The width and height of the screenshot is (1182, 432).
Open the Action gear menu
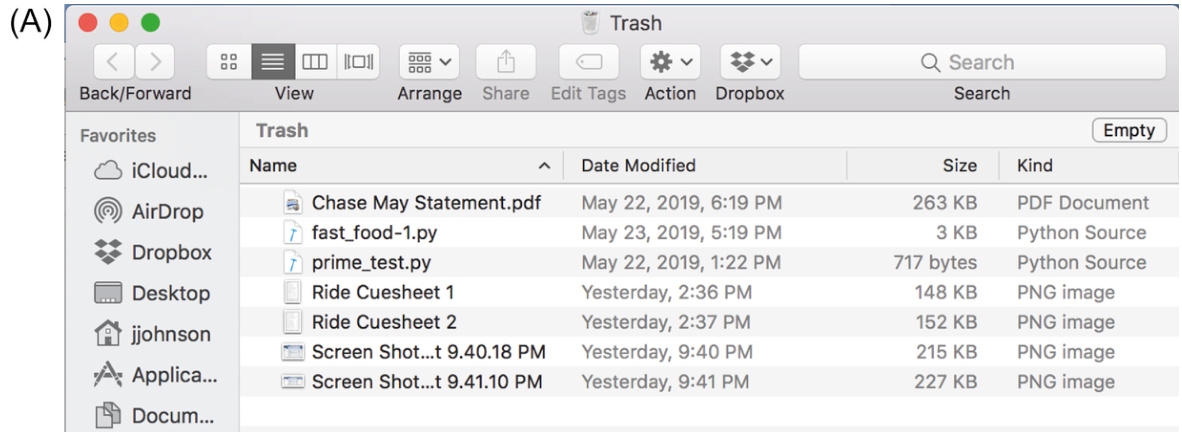670,62
